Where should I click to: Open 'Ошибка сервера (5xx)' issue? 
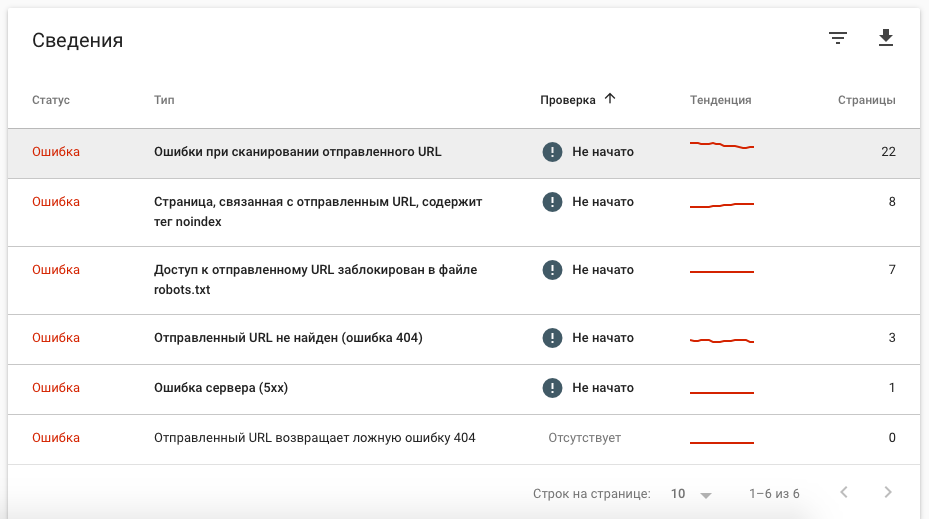[221, 388]
